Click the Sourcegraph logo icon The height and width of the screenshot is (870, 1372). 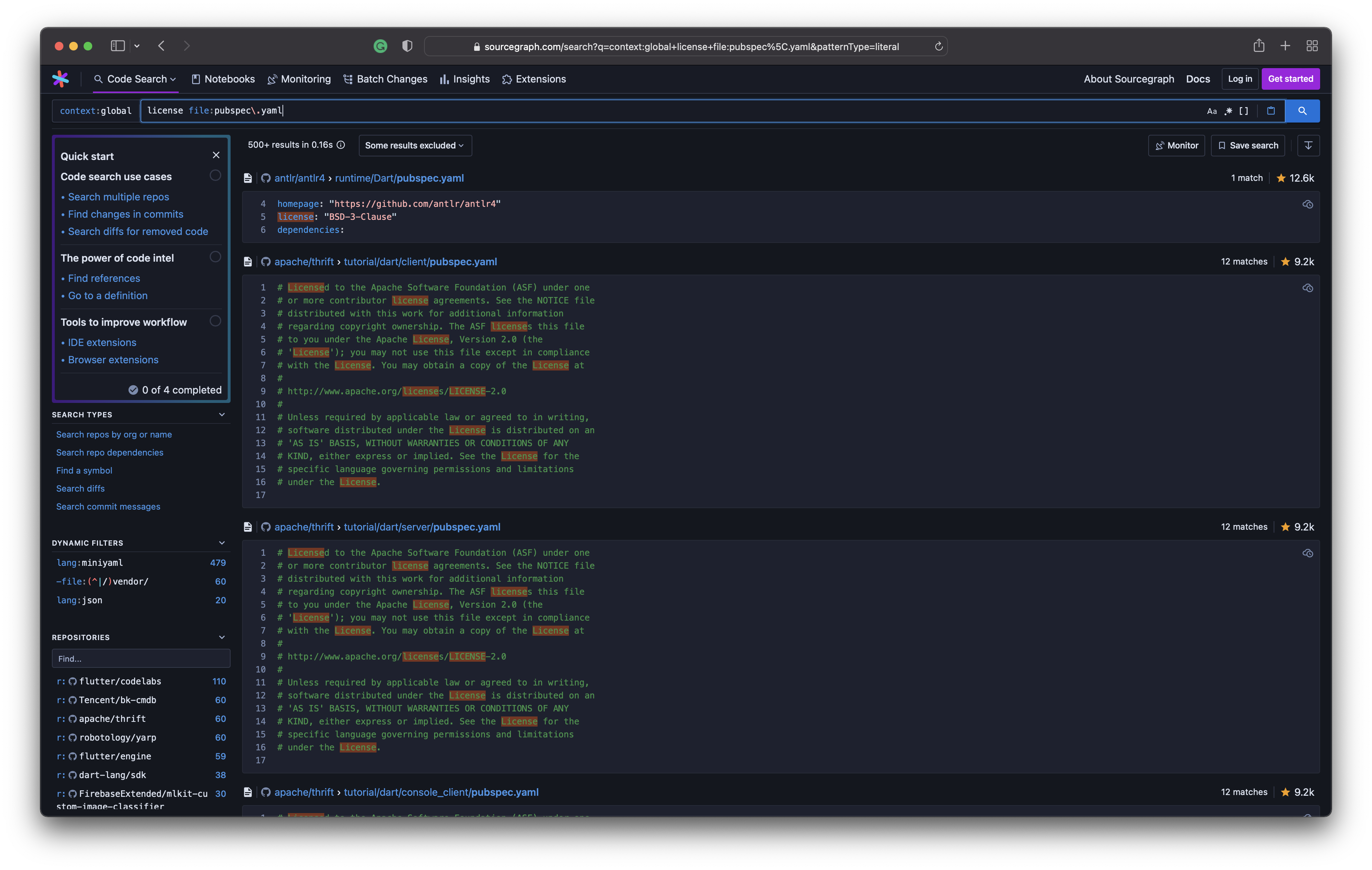pos(61,79)
